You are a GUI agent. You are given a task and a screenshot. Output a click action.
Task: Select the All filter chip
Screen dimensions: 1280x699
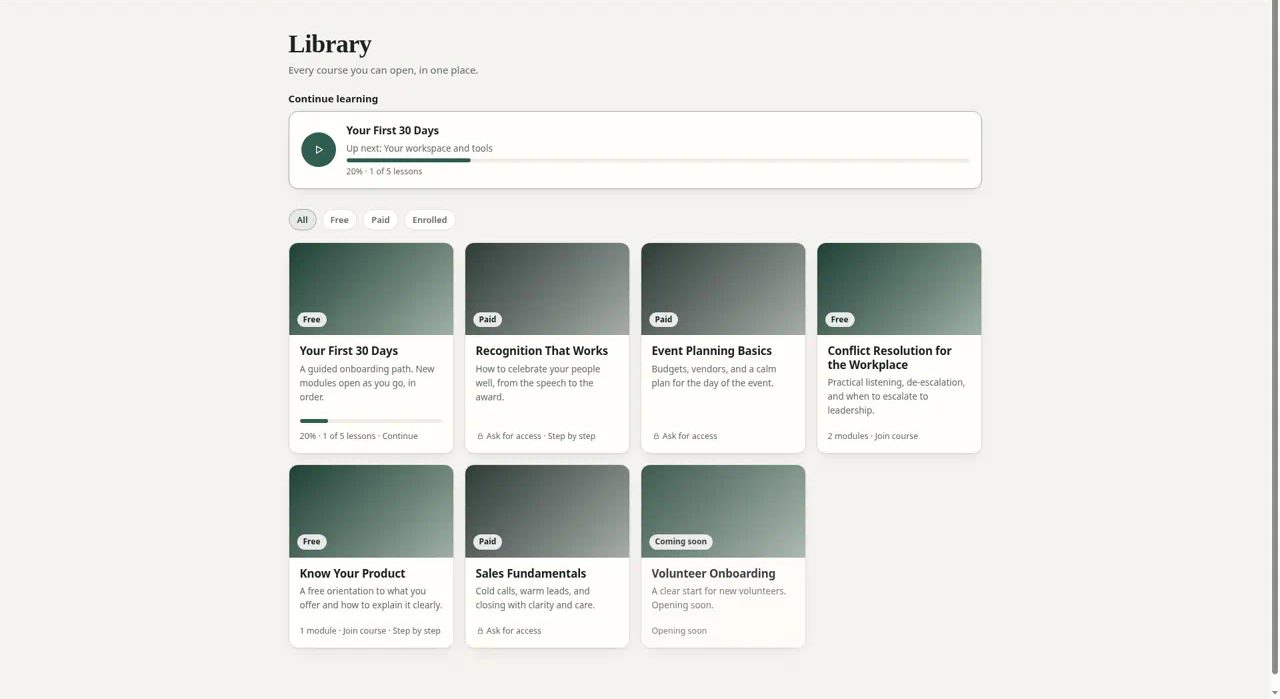pyautogui.click(x=302, y=220)
